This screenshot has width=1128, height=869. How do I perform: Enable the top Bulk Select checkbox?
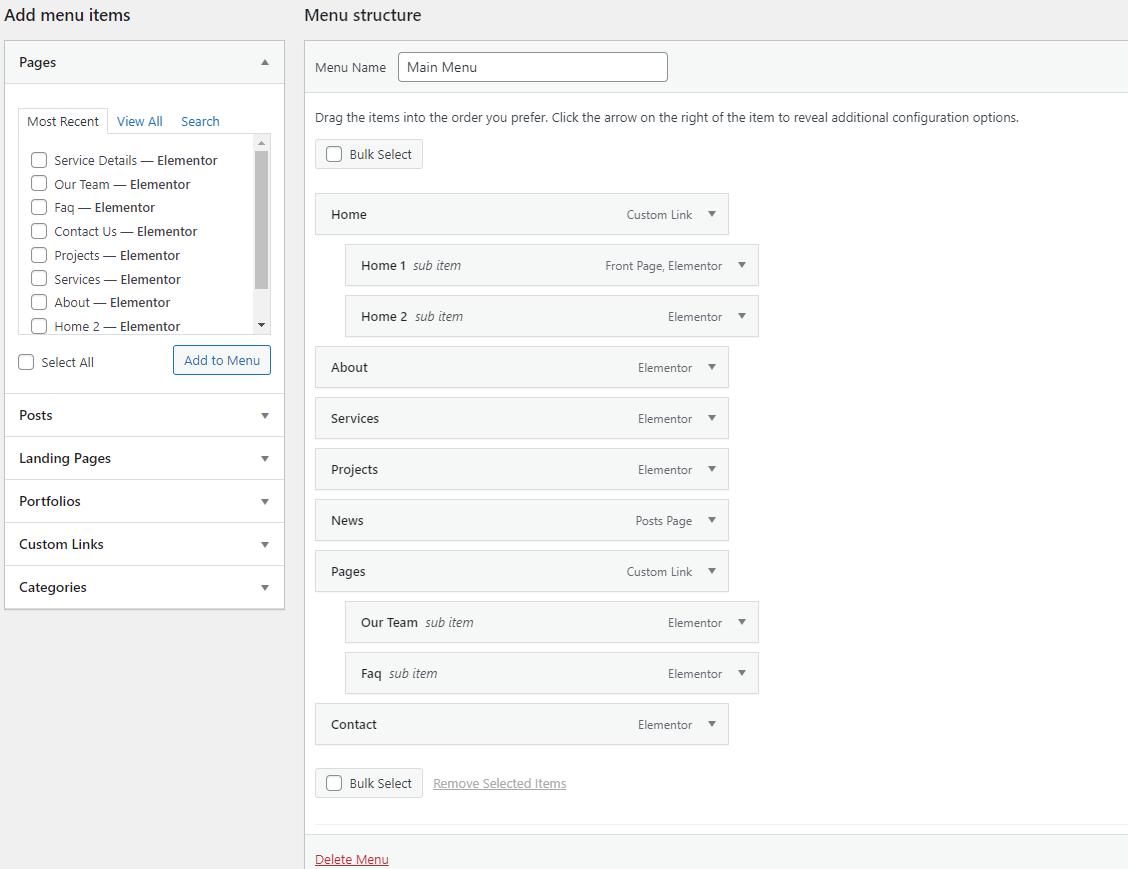pos(334,154)
